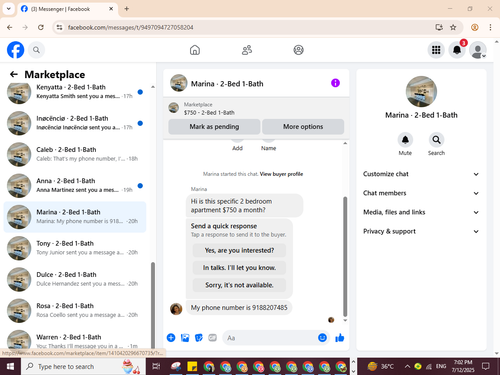Send quick reply Sorry, it's not available.
Viewport: 500px width, 375px height.
pyautogui.click(x=239, y=285)
